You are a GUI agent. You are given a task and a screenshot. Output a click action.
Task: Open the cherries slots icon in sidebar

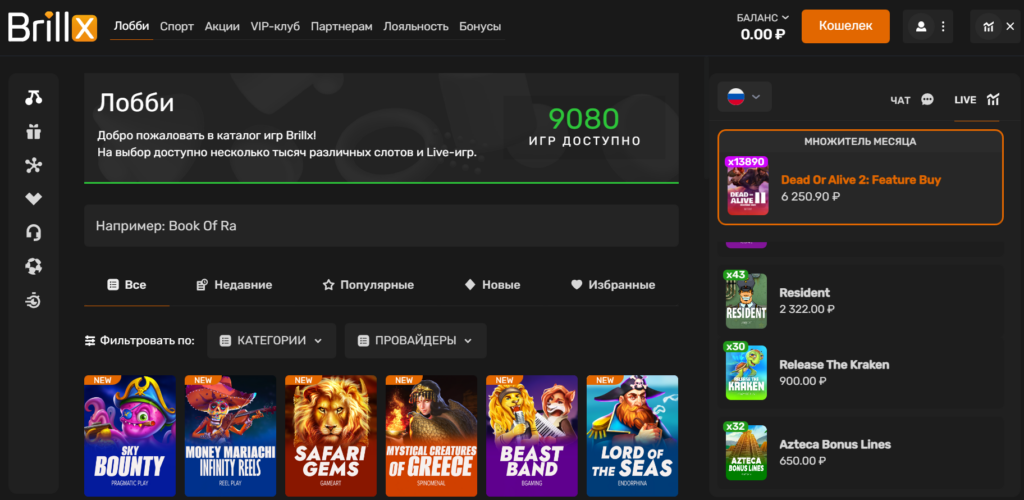tap(33, 98)
